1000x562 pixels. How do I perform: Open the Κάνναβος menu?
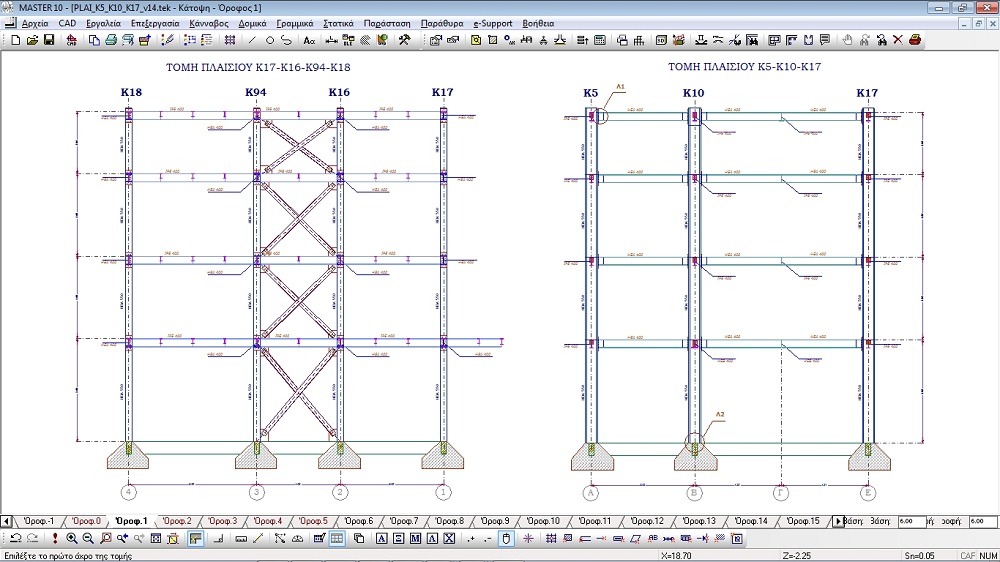(209, 23)
